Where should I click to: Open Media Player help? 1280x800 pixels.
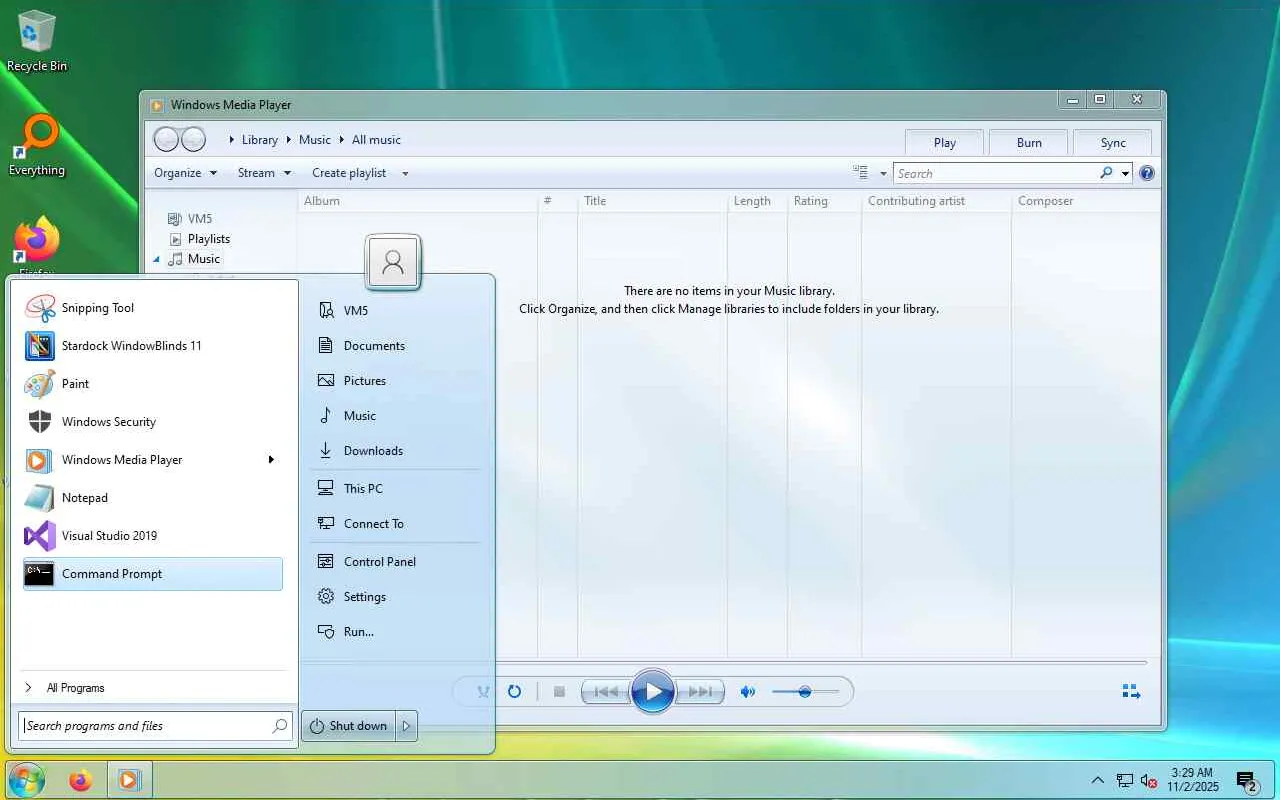pyautogui.click(x=1147, y=173)
